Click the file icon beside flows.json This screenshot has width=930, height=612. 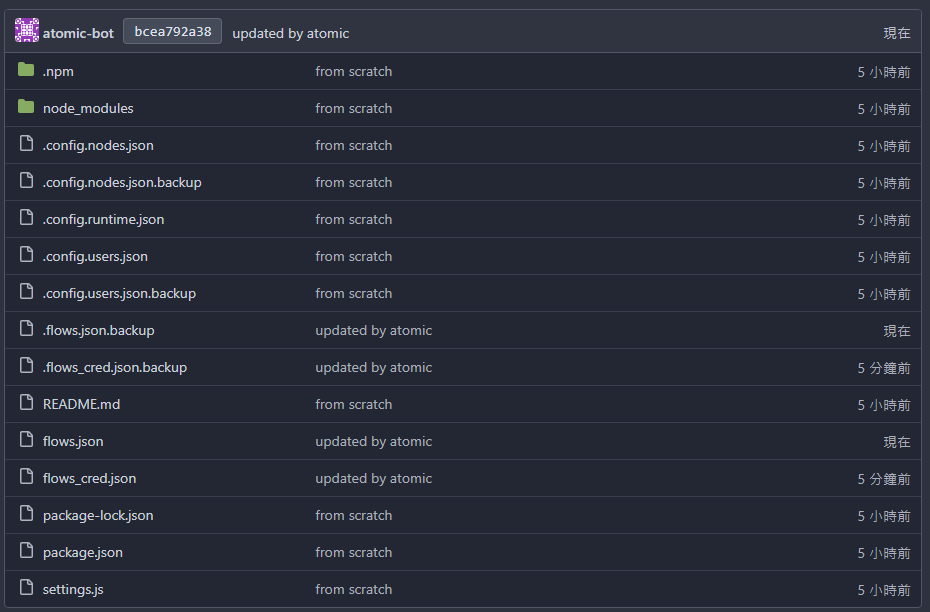pyautogui.click(x=26, y=441)
